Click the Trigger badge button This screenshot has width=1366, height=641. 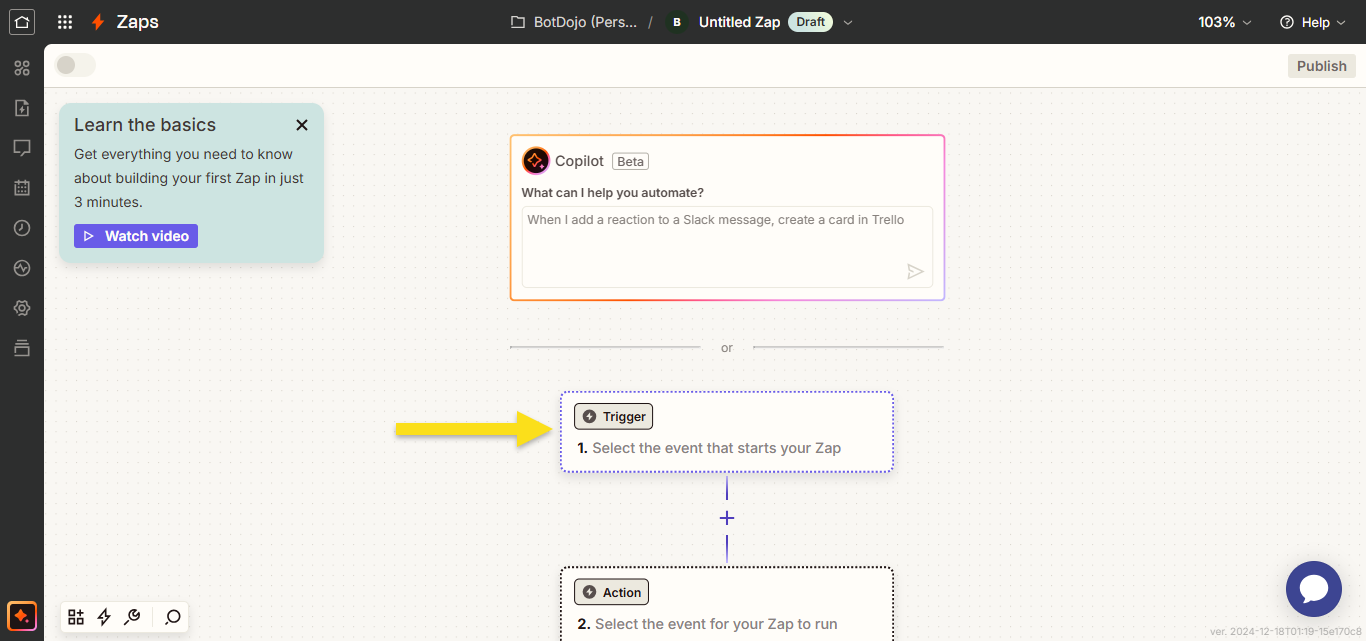[x=613, y=417]
